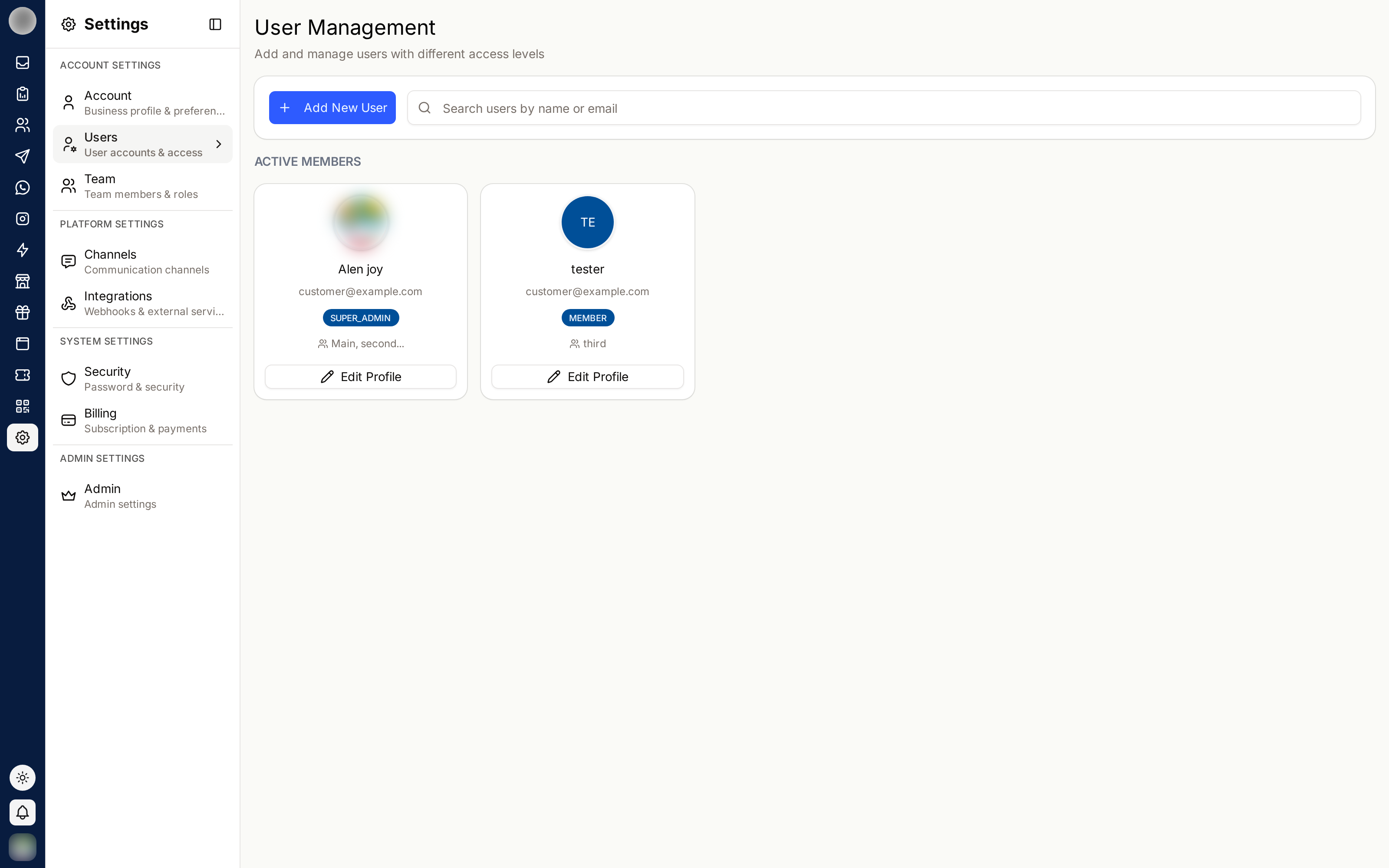Open the inbox icon in left rail
This screenshot has width=1389, height=868.
pyautogui.click(x=23, y=62)
